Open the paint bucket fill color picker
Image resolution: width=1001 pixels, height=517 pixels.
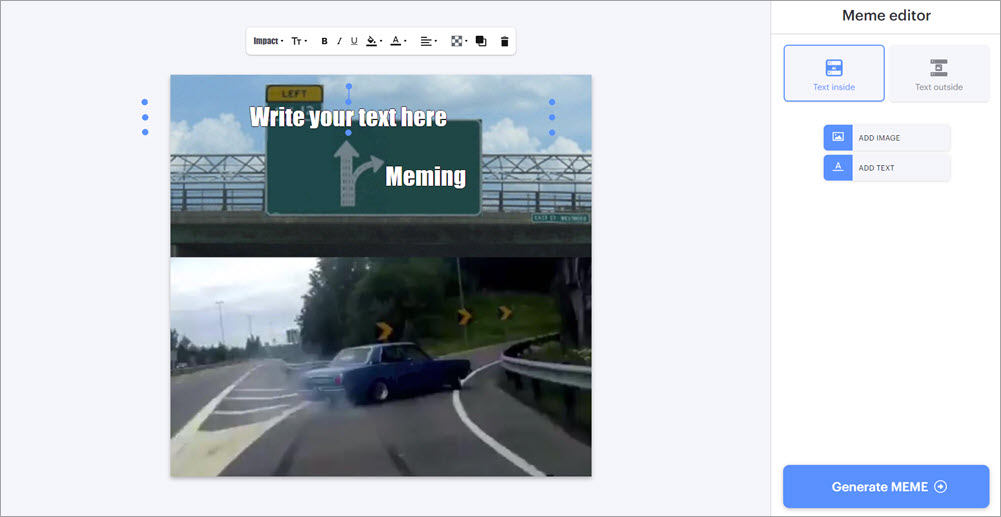373,41
